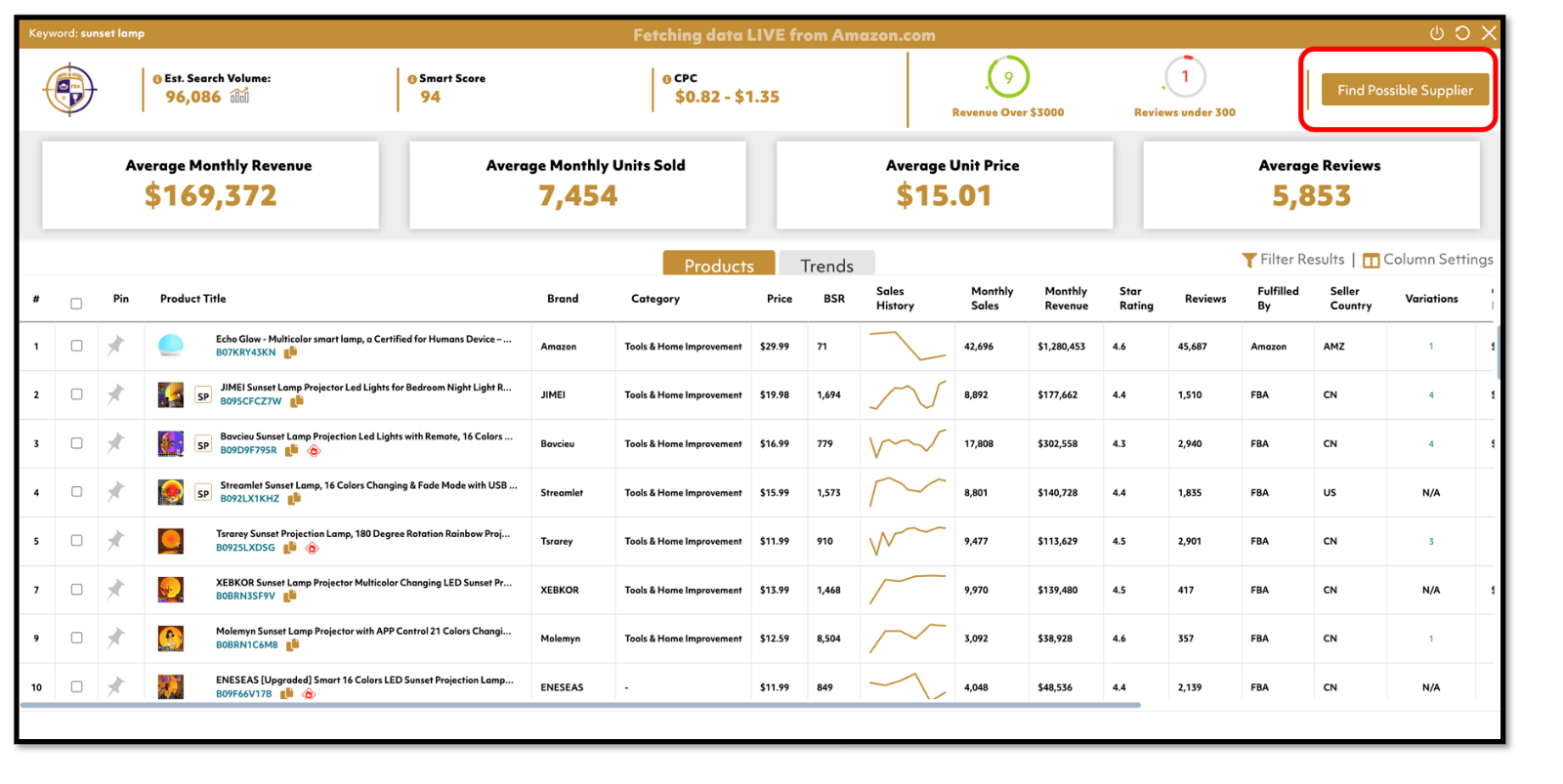
Task: Tick the checkbox for the JIMEI product
Action: [x=76, y=394]
